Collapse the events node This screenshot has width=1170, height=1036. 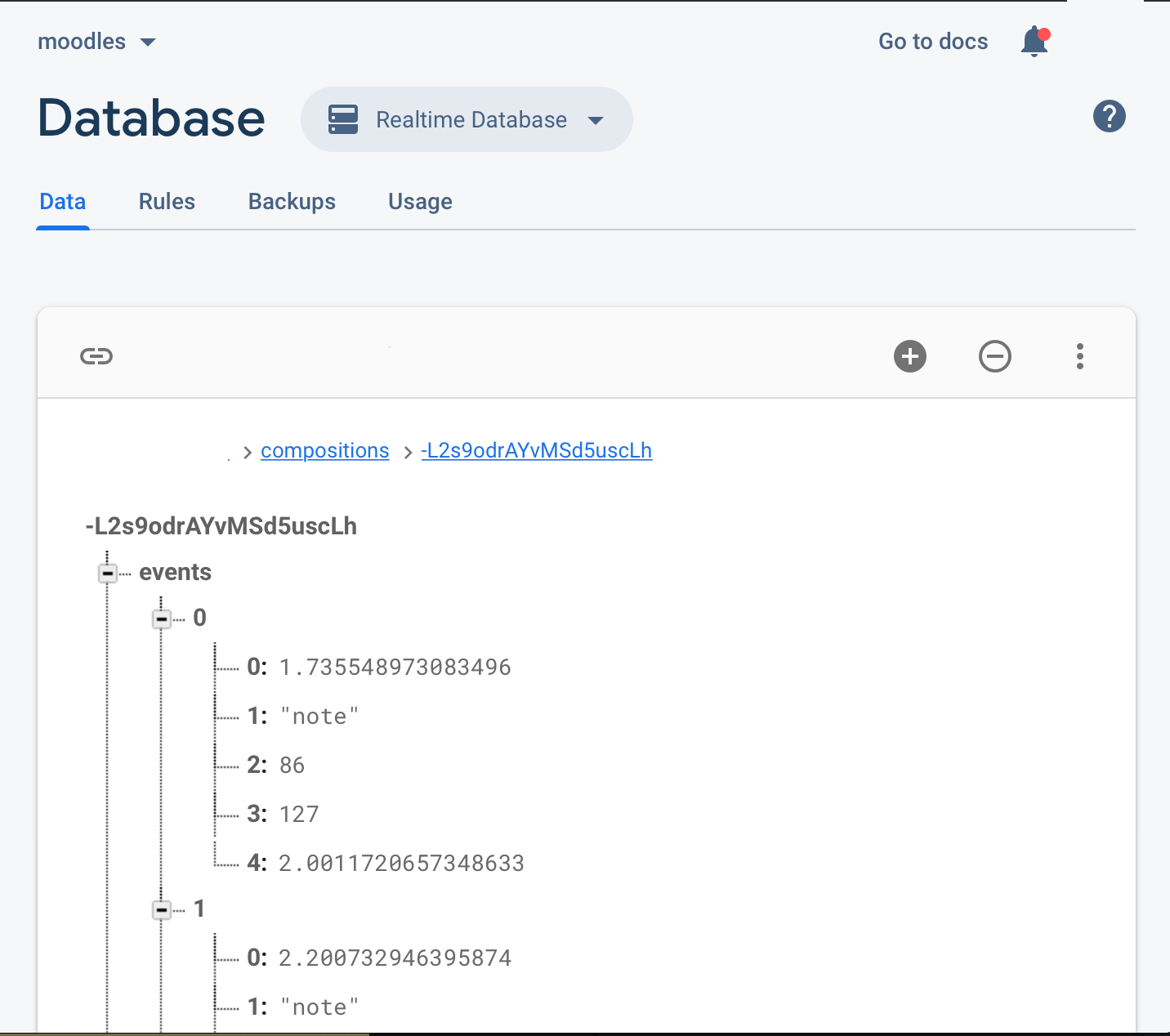(107, 573)
